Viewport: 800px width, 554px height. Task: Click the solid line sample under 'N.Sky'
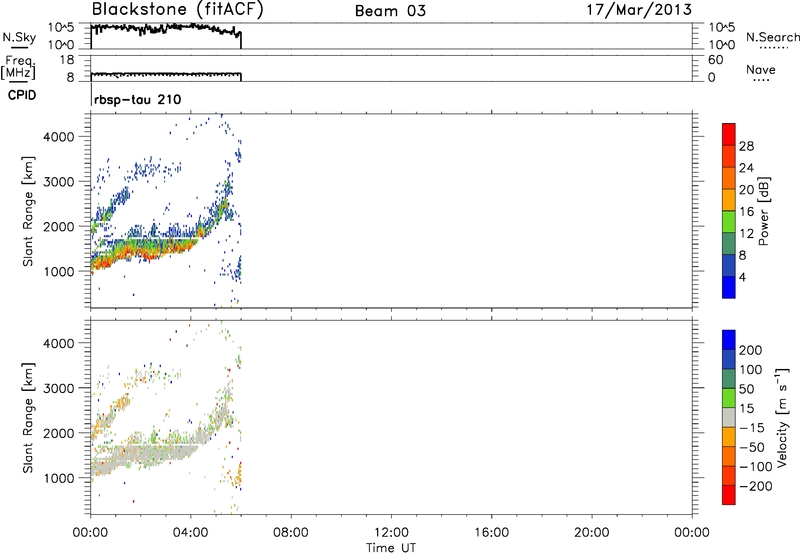tap(19, 47)
